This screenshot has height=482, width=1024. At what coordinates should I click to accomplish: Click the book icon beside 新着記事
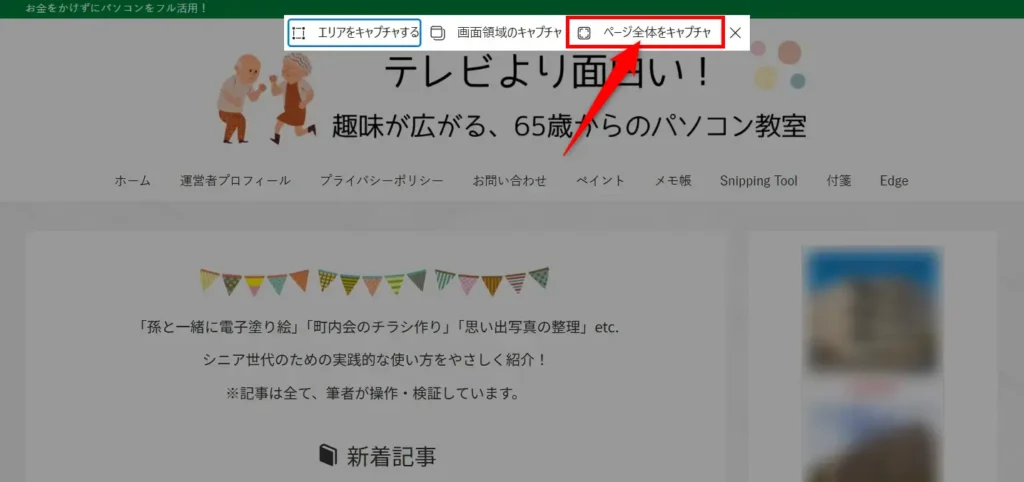coord(328,456)
